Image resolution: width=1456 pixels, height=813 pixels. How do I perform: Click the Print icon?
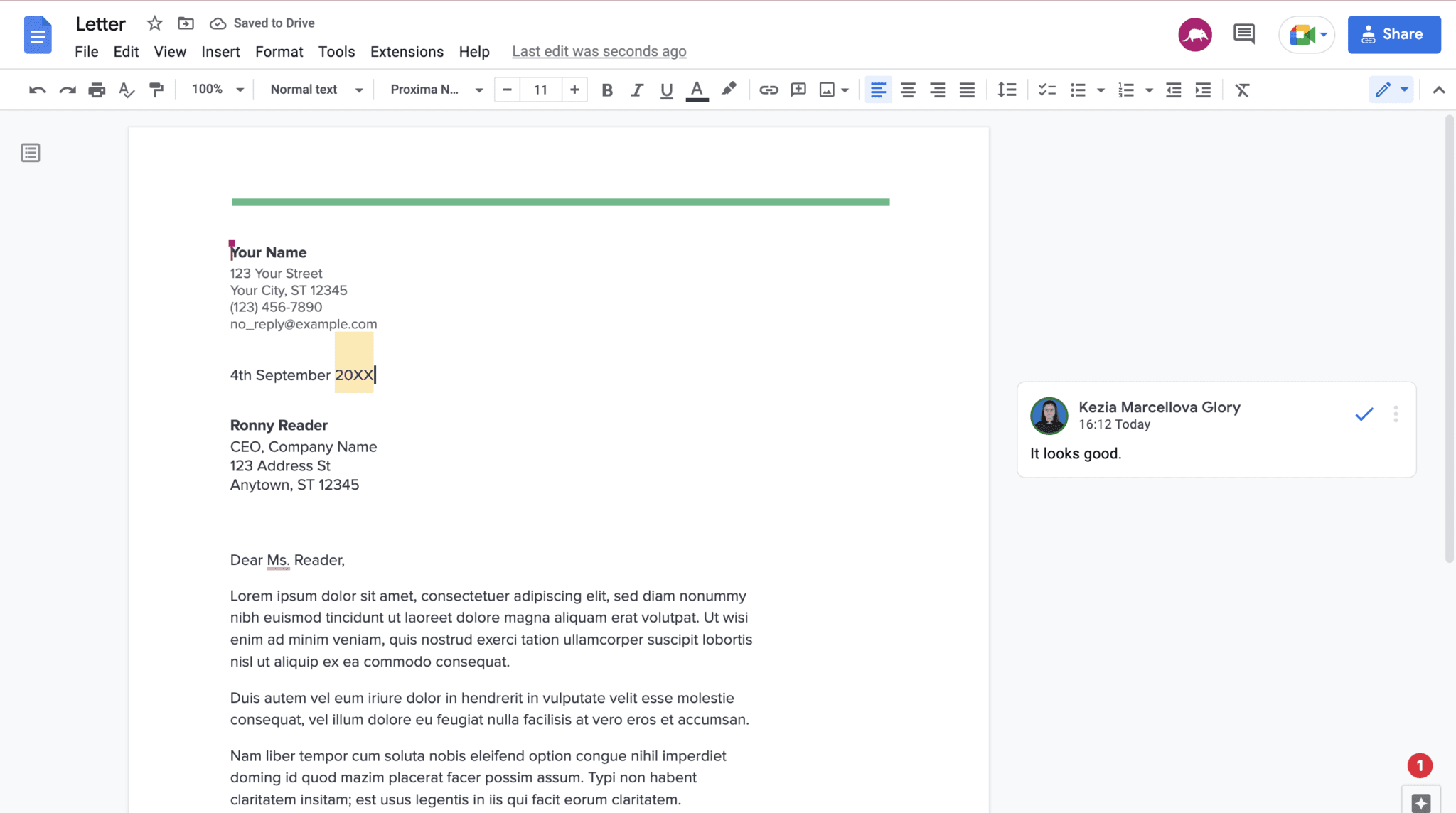click(97, 90)
